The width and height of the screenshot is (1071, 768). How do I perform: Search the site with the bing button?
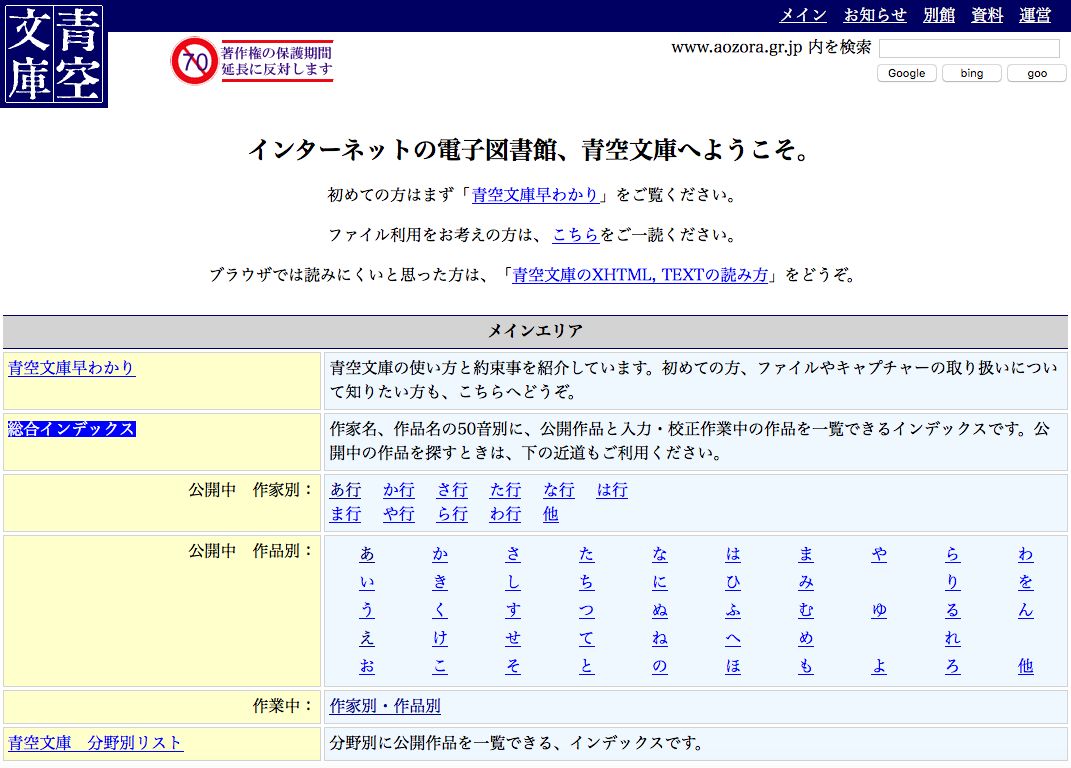tap(971, 73)
